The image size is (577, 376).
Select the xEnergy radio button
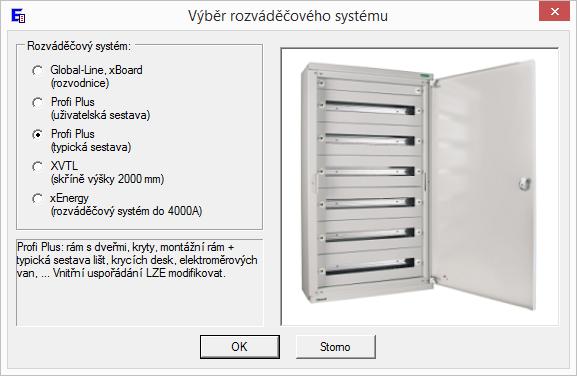point(37,199)
